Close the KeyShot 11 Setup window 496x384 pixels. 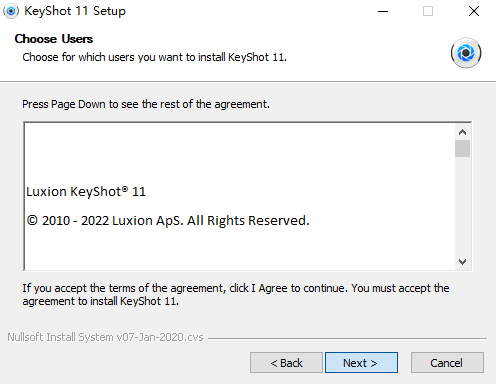(x=474, y=11)
